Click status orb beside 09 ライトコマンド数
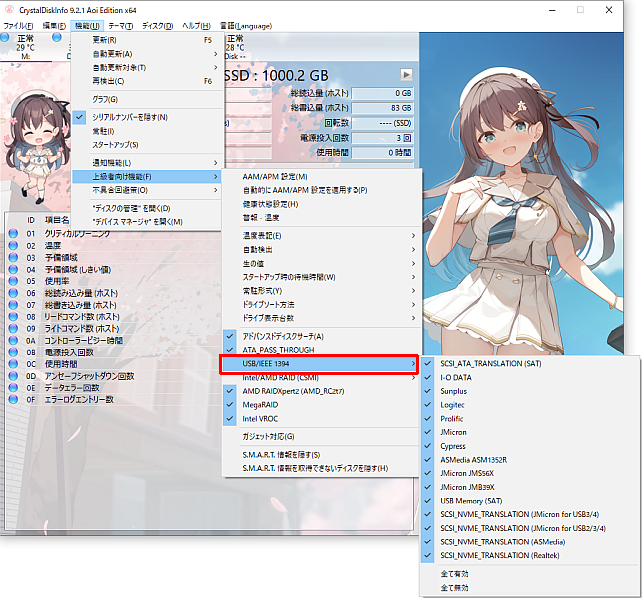This screenshot has height=598, width=642. (13, 328)
